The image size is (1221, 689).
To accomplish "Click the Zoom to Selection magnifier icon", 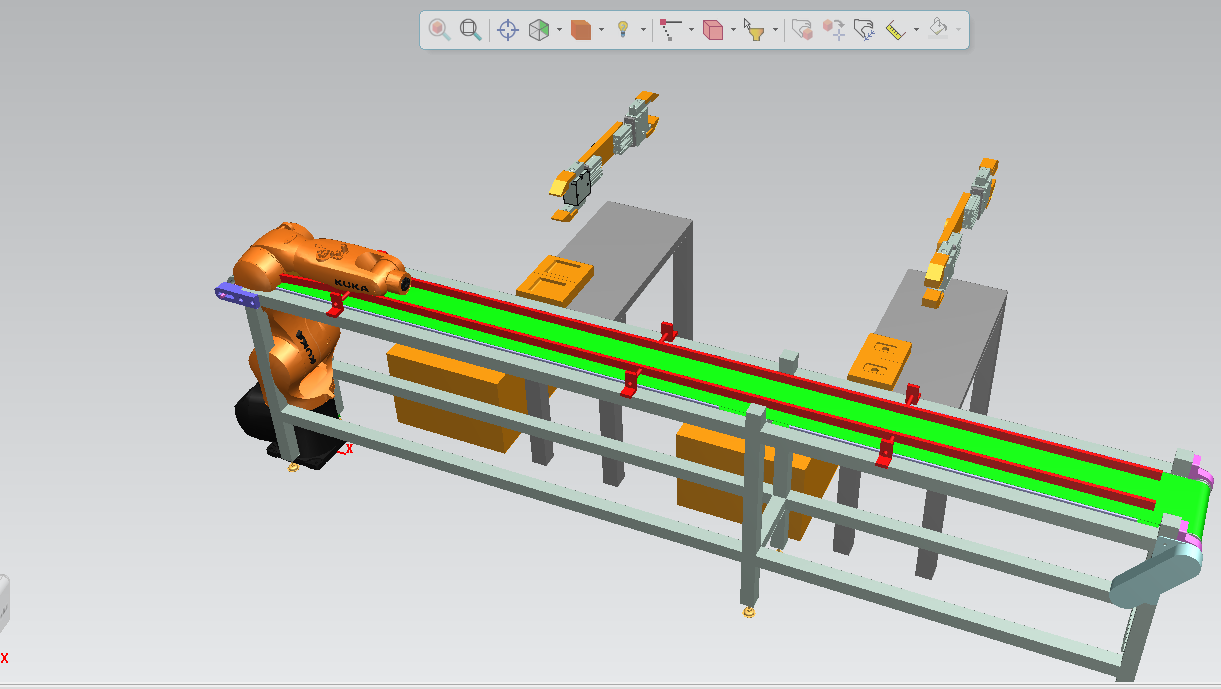I will click(439, 30).
